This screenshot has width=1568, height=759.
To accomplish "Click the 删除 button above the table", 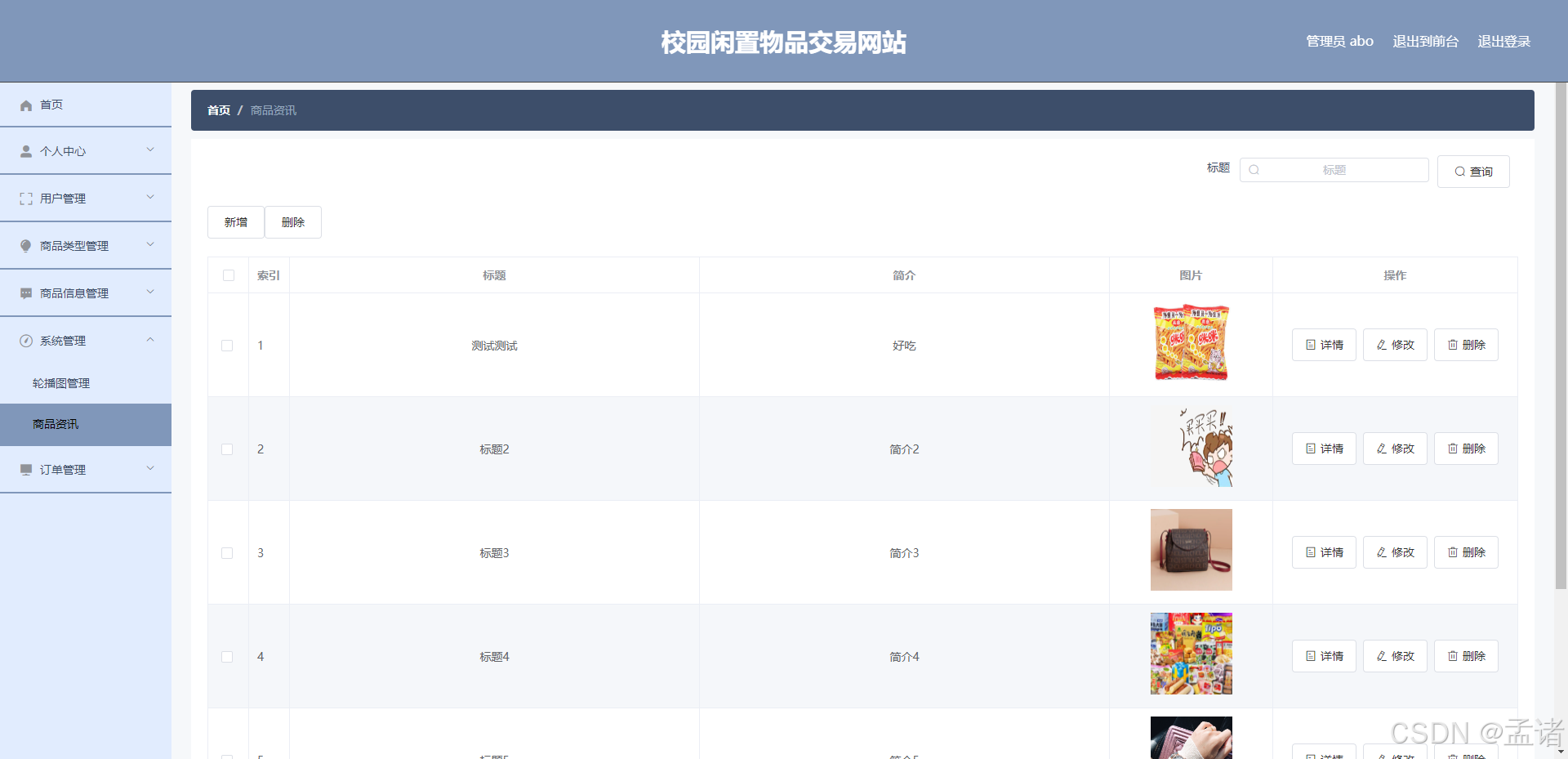I will 293,222.
